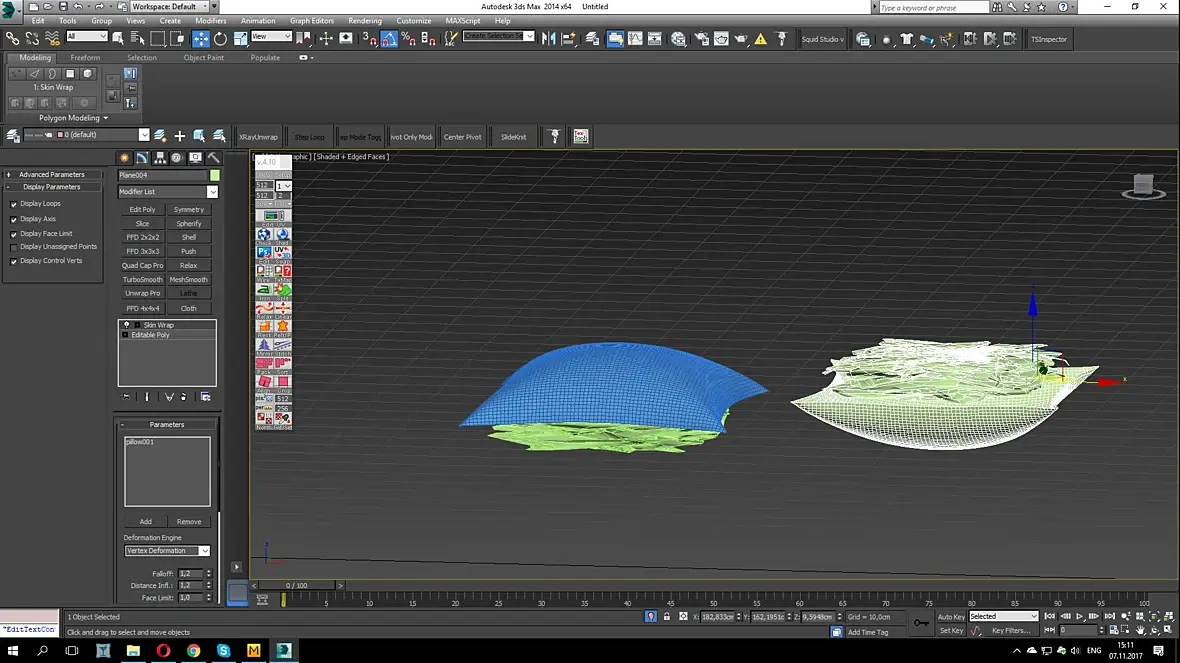
Task: Click the Add button under Parameters
Action: click(145, 522)
